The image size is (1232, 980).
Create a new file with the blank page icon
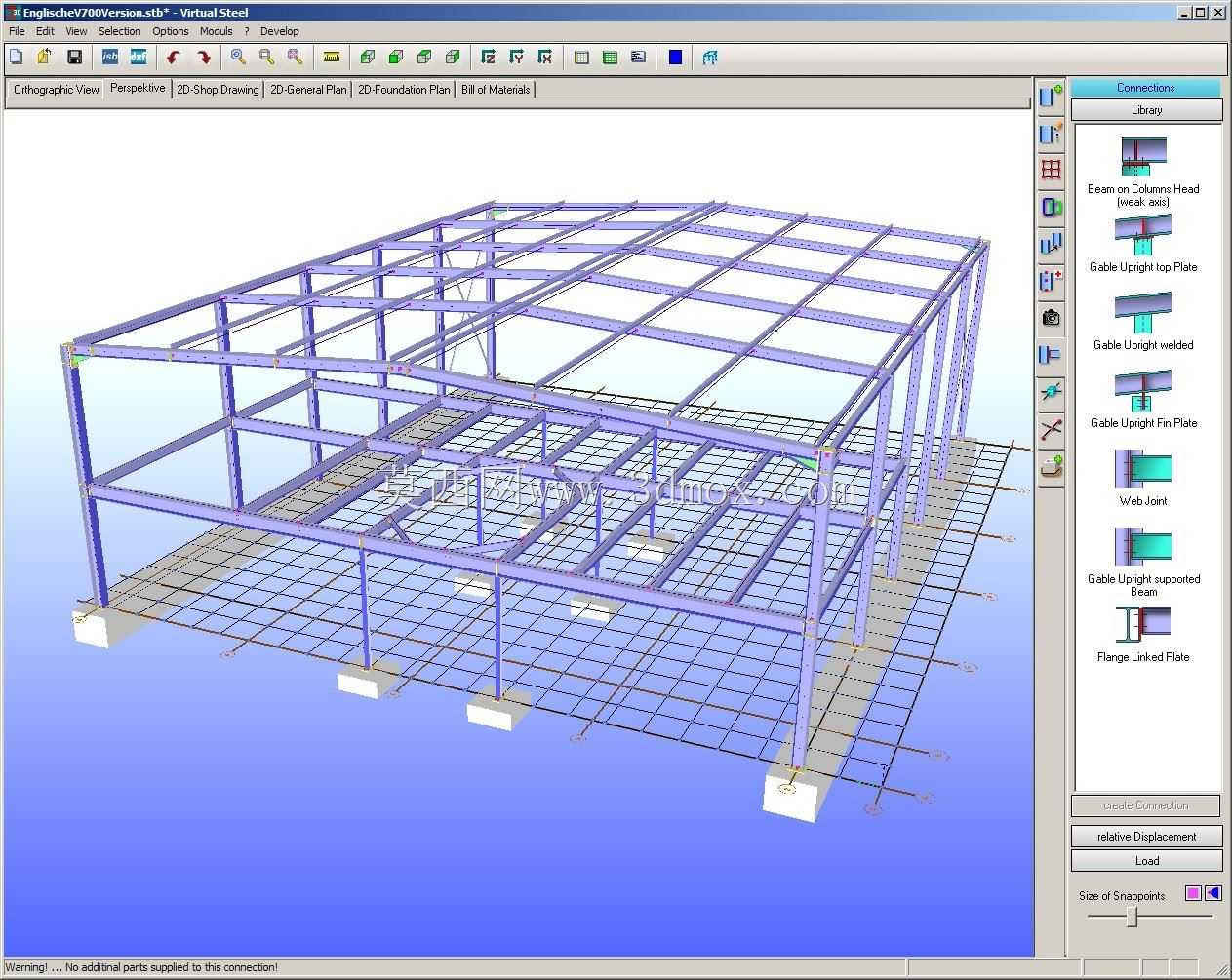(17, 58)
